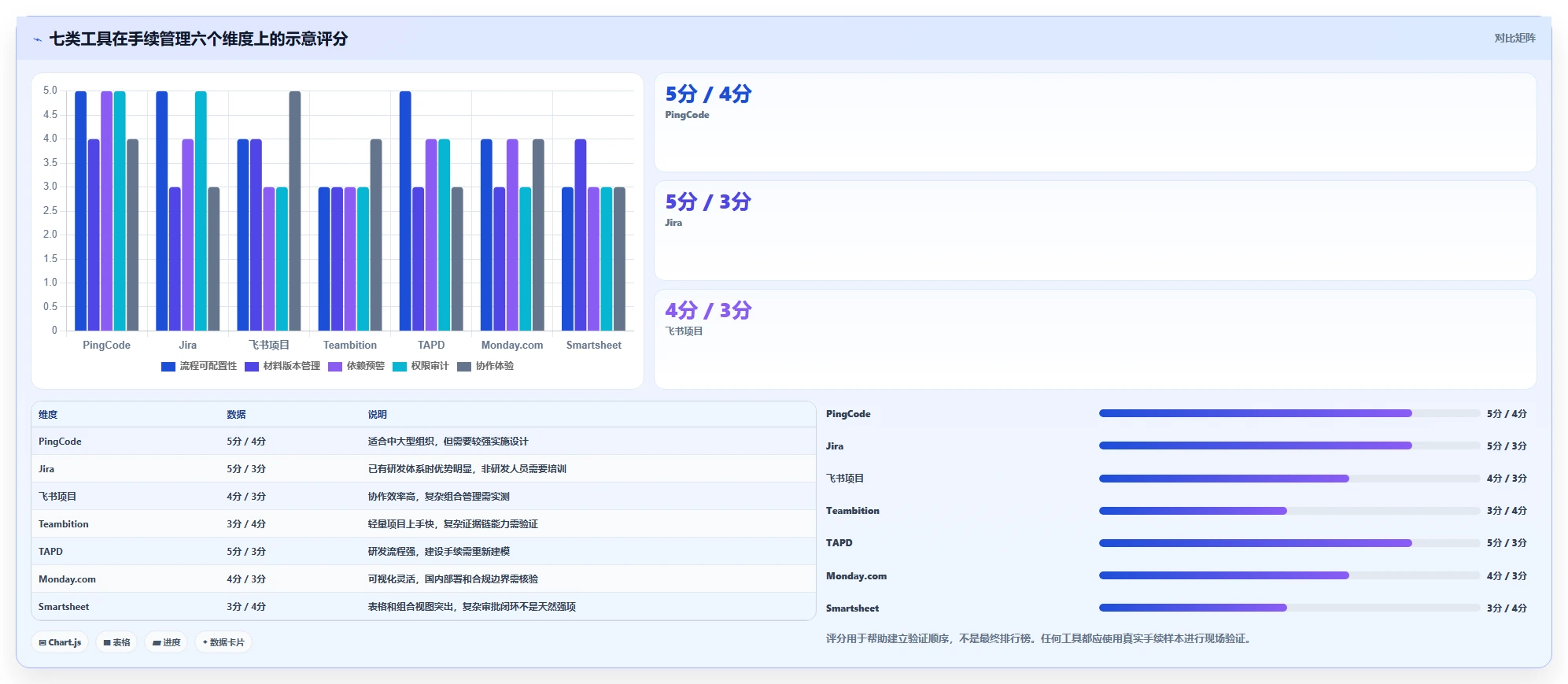
Task: Click the Monday.com label on the chart axis
Action: click(512, 346)
